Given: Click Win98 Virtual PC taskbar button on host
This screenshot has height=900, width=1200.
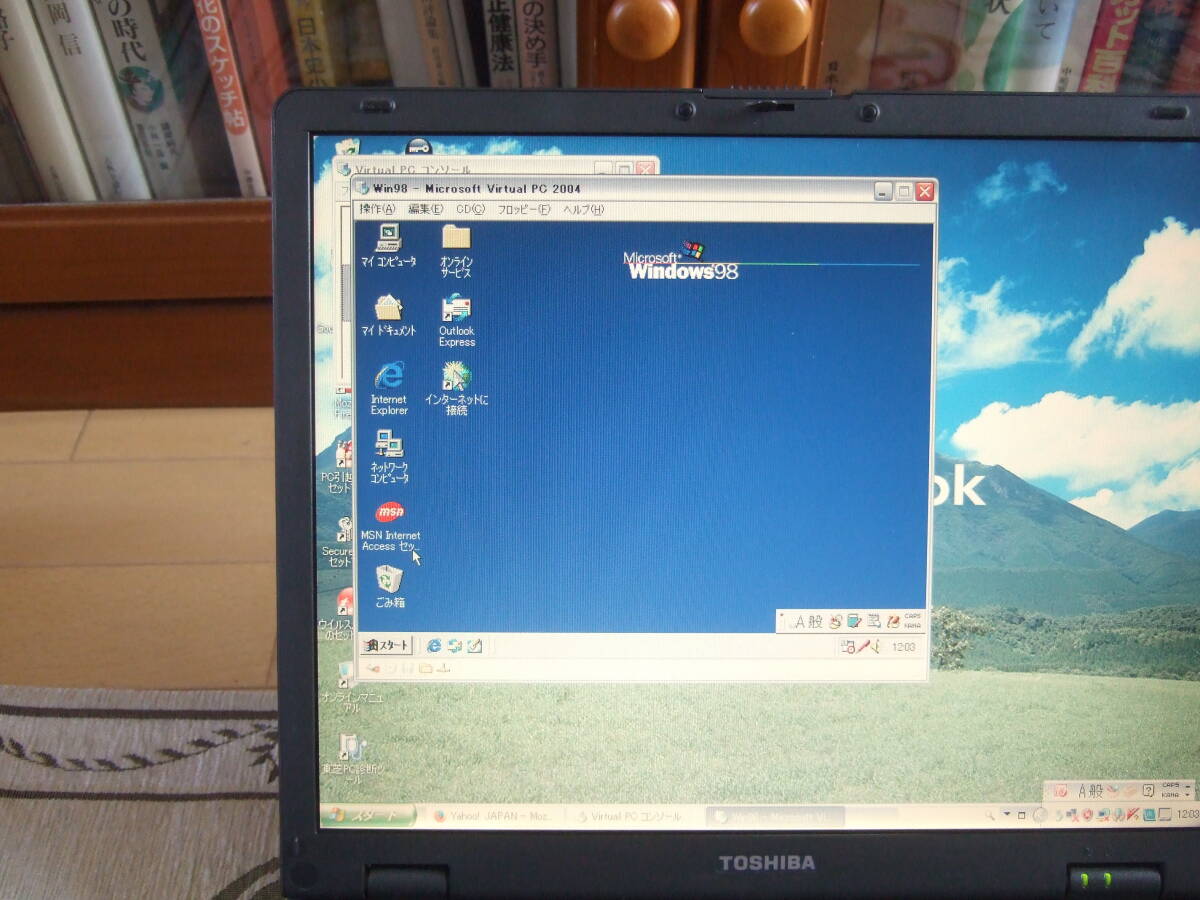Looking at the screenshot, I should [x=774, y=817].
